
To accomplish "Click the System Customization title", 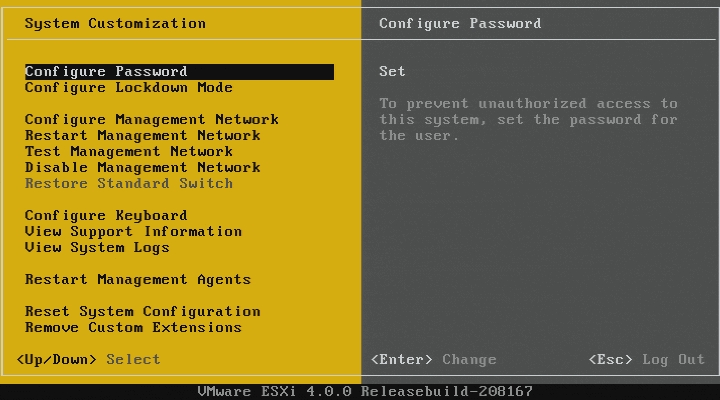I will [115, 23].
